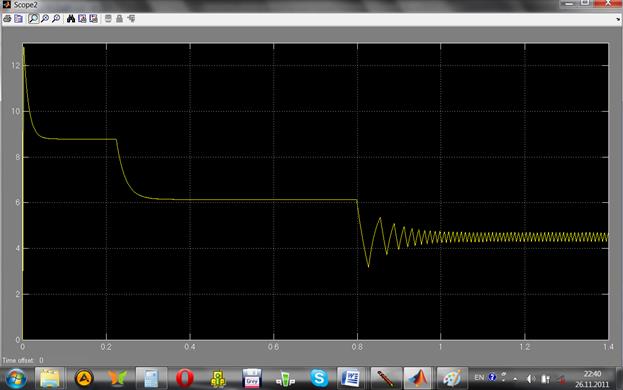Click Save current axes settings icon

pos(82,19)
